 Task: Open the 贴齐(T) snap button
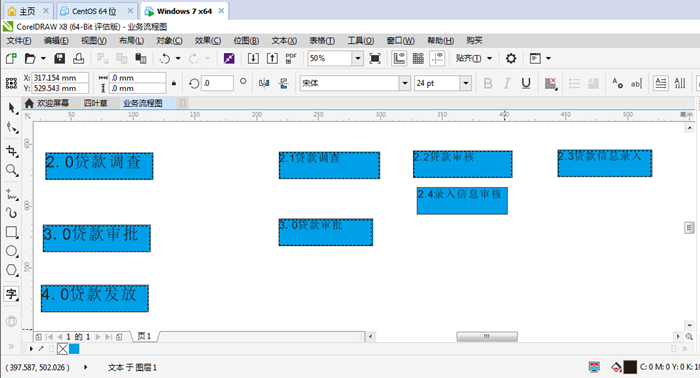(x=473, y=58)
